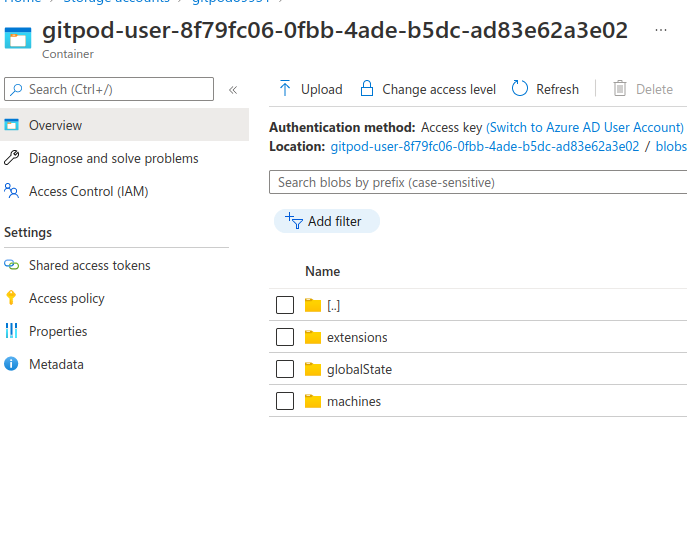Check the box for [..] row
Viewport: 687px width, 555px height.
(285, 305)
